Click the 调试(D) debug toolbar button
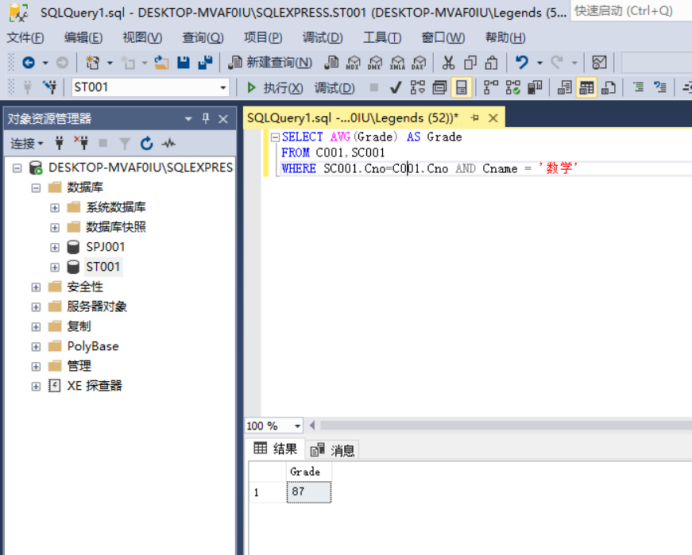The height and width of the screenshot is (555, 692). 335,88
